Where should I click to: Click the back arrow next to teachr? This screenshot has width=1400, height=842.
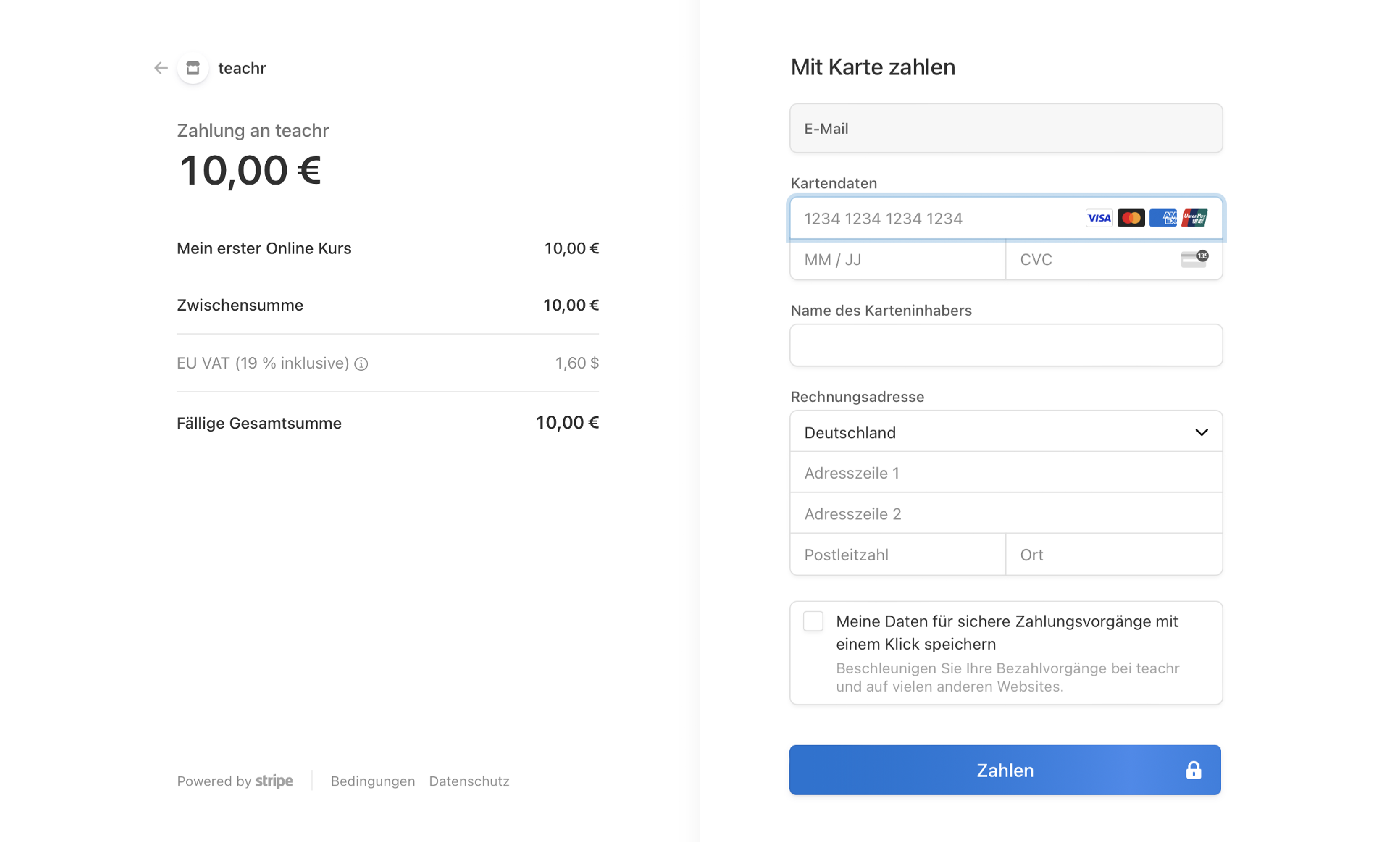pos(161,68)
